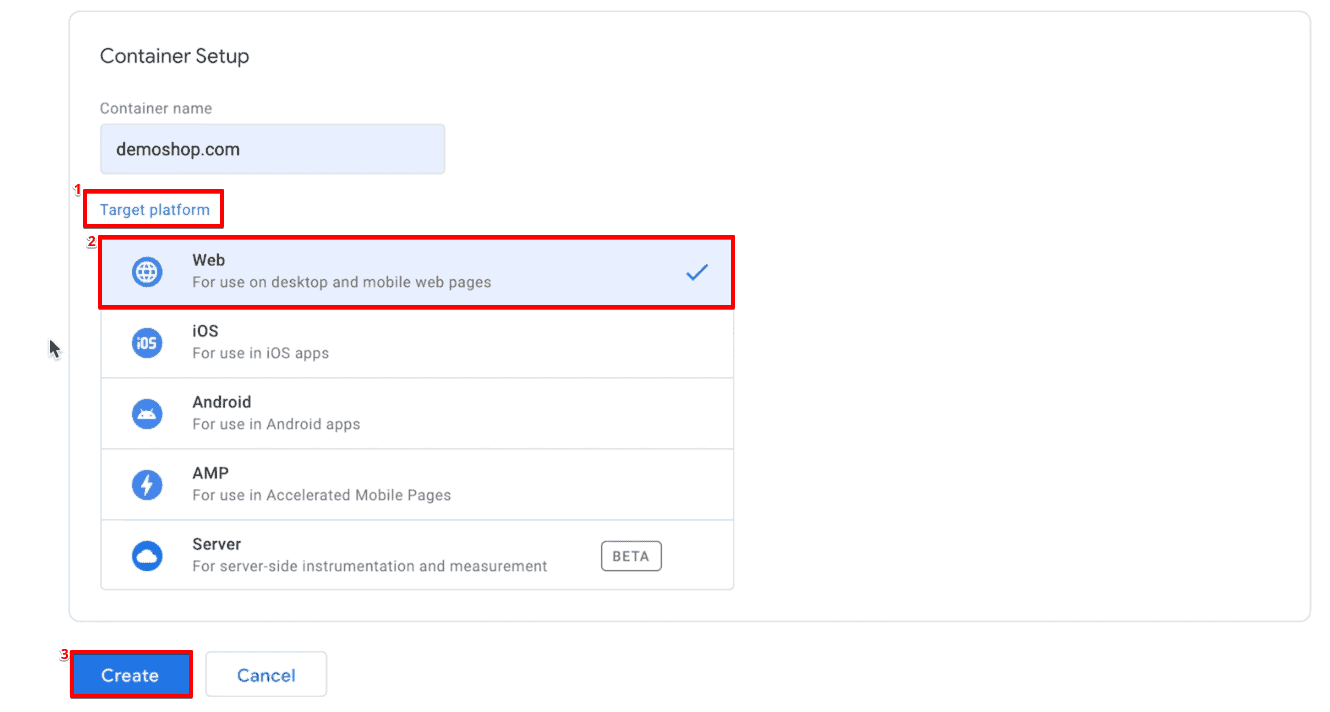
Task: Click the Server cloud icon
Action: (147, 555)
